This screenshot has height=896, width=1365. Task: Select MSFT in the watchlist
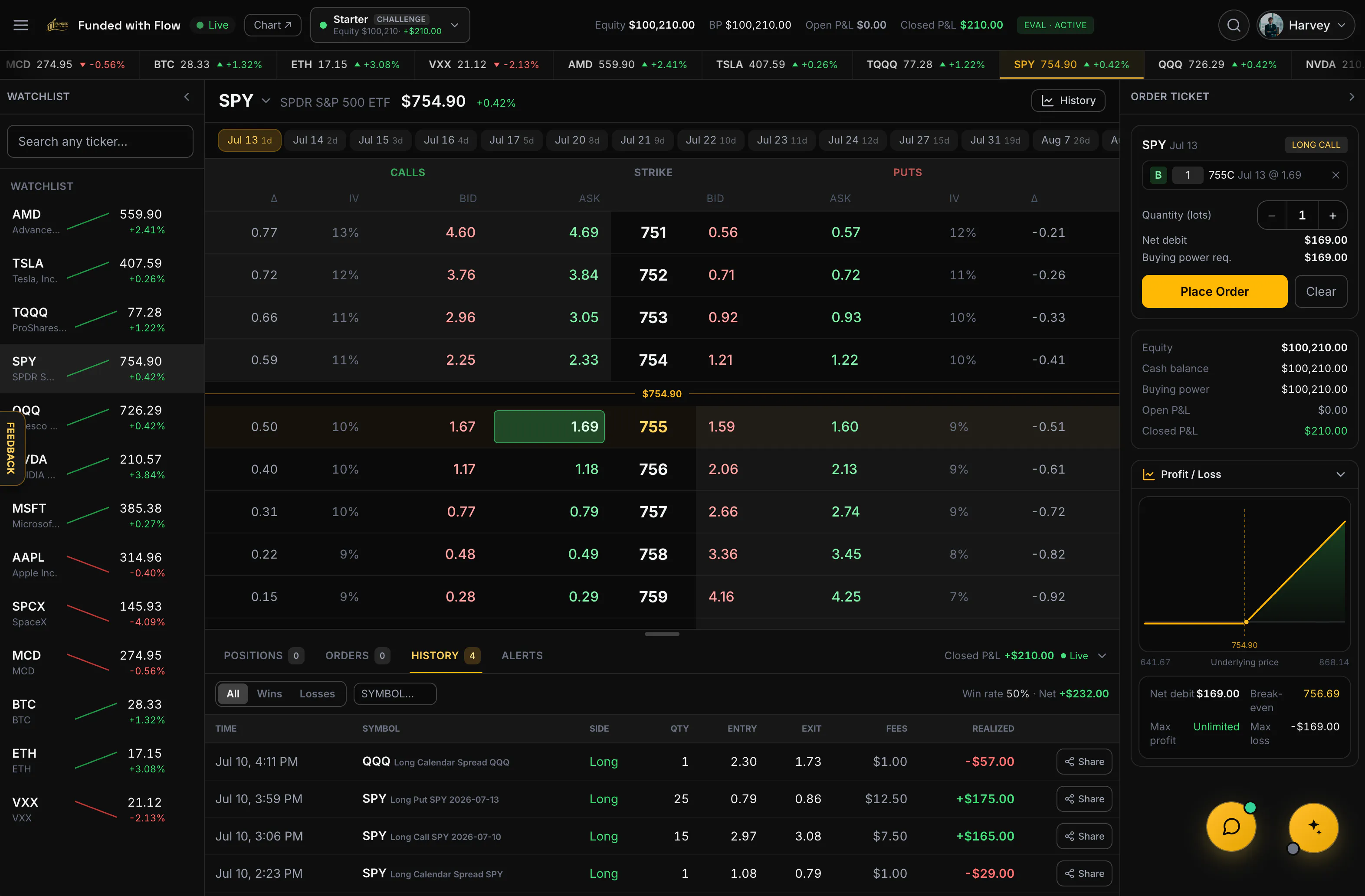(x=102, y=515)
